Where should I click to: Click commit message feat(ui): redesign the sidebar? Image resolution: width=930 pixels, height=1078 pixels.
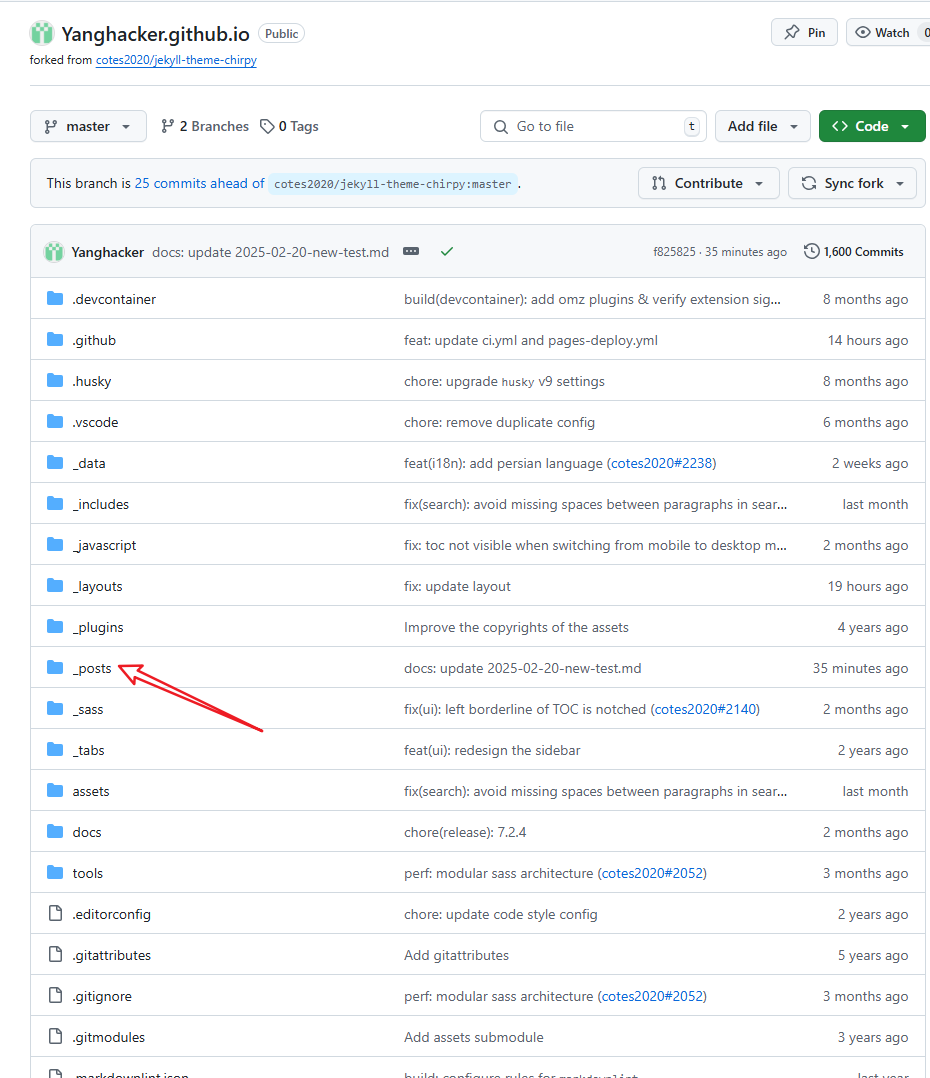[492, 751]
